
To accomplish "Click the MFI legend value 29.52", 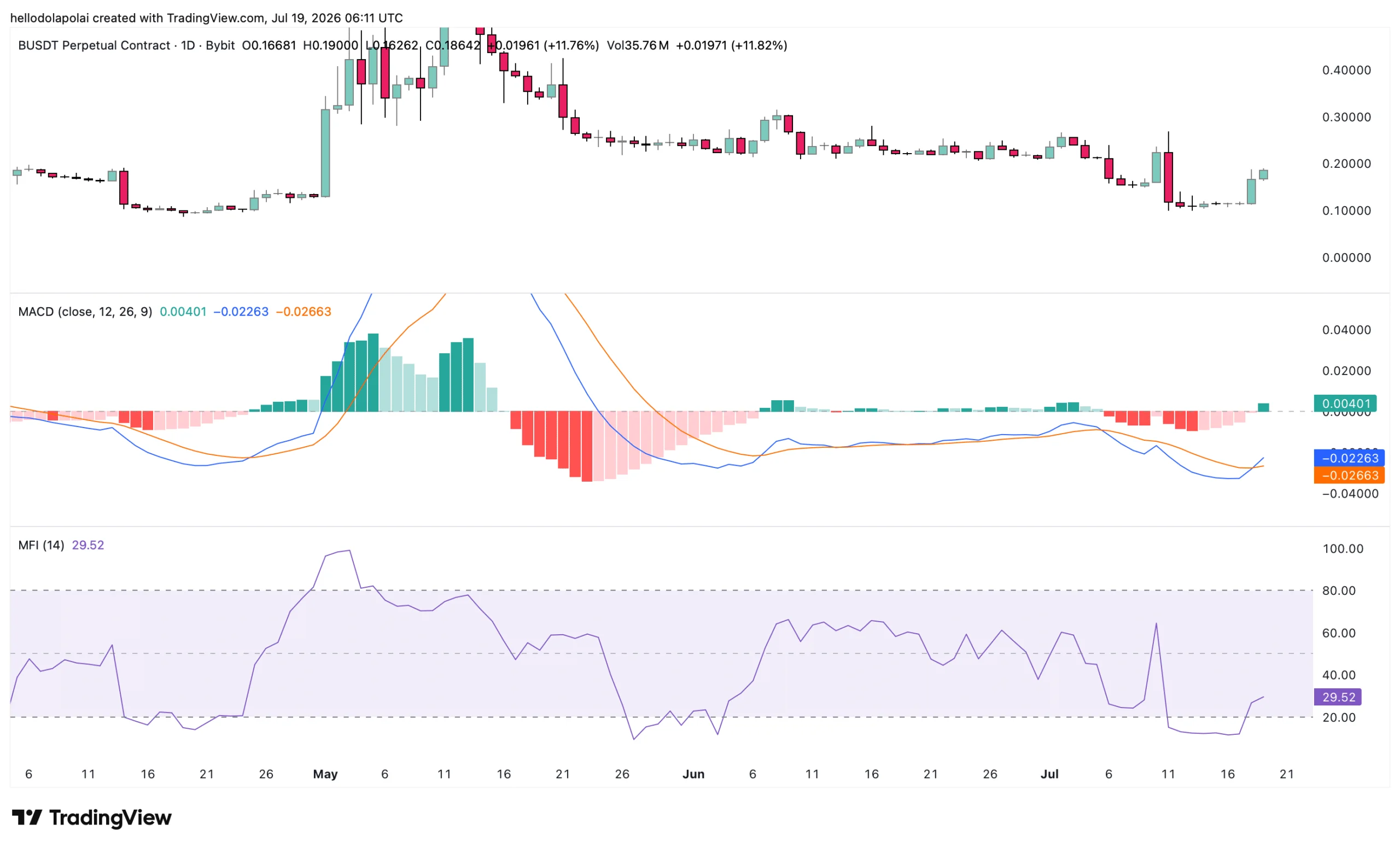I will pyautogui.click(x=88, y=545).
